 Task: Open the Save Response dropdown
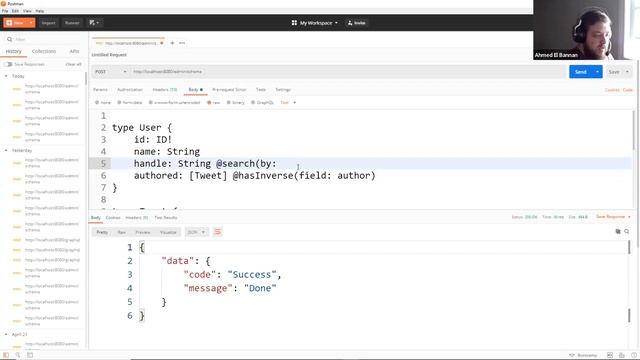(x=613, y=217)
